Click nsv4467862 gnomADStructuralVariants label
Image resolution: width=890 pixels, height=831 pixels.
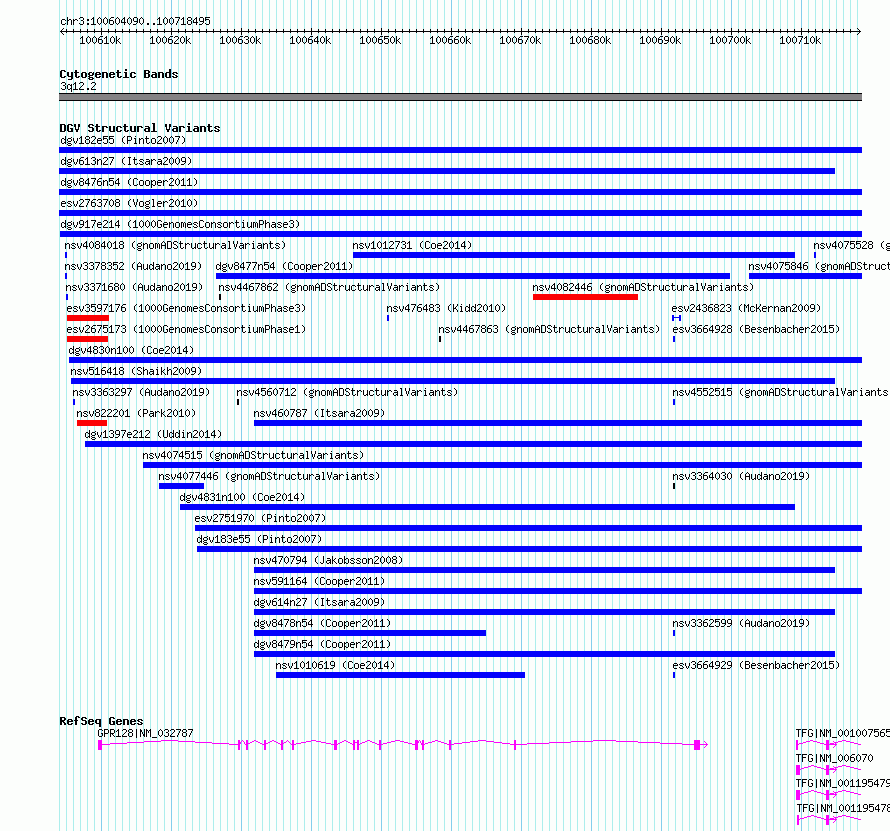329,287
